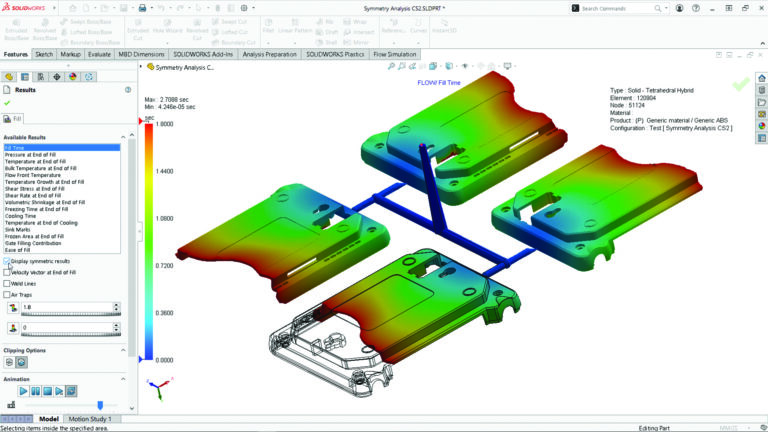768x432 pixels.
Task: Open the DimXpert crosshair manager tab
Action: [55, 75]
